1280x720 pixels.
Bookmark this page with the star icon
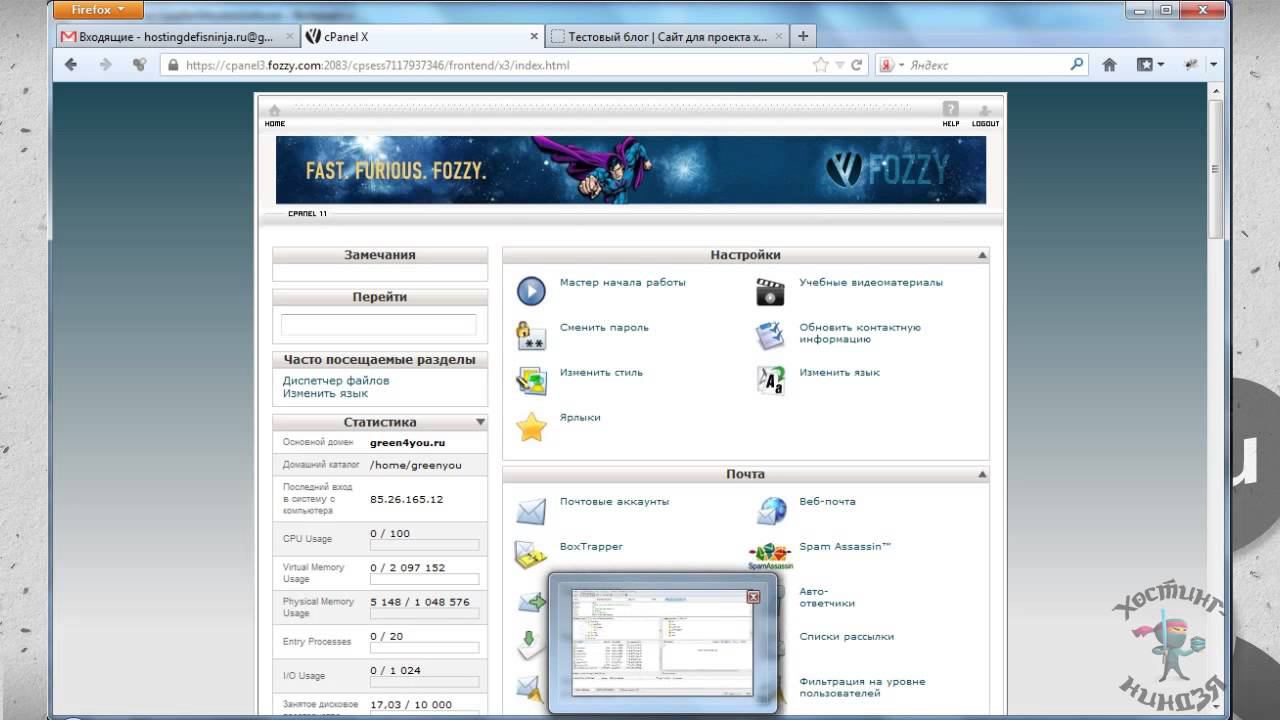click(x=821, y=65)
